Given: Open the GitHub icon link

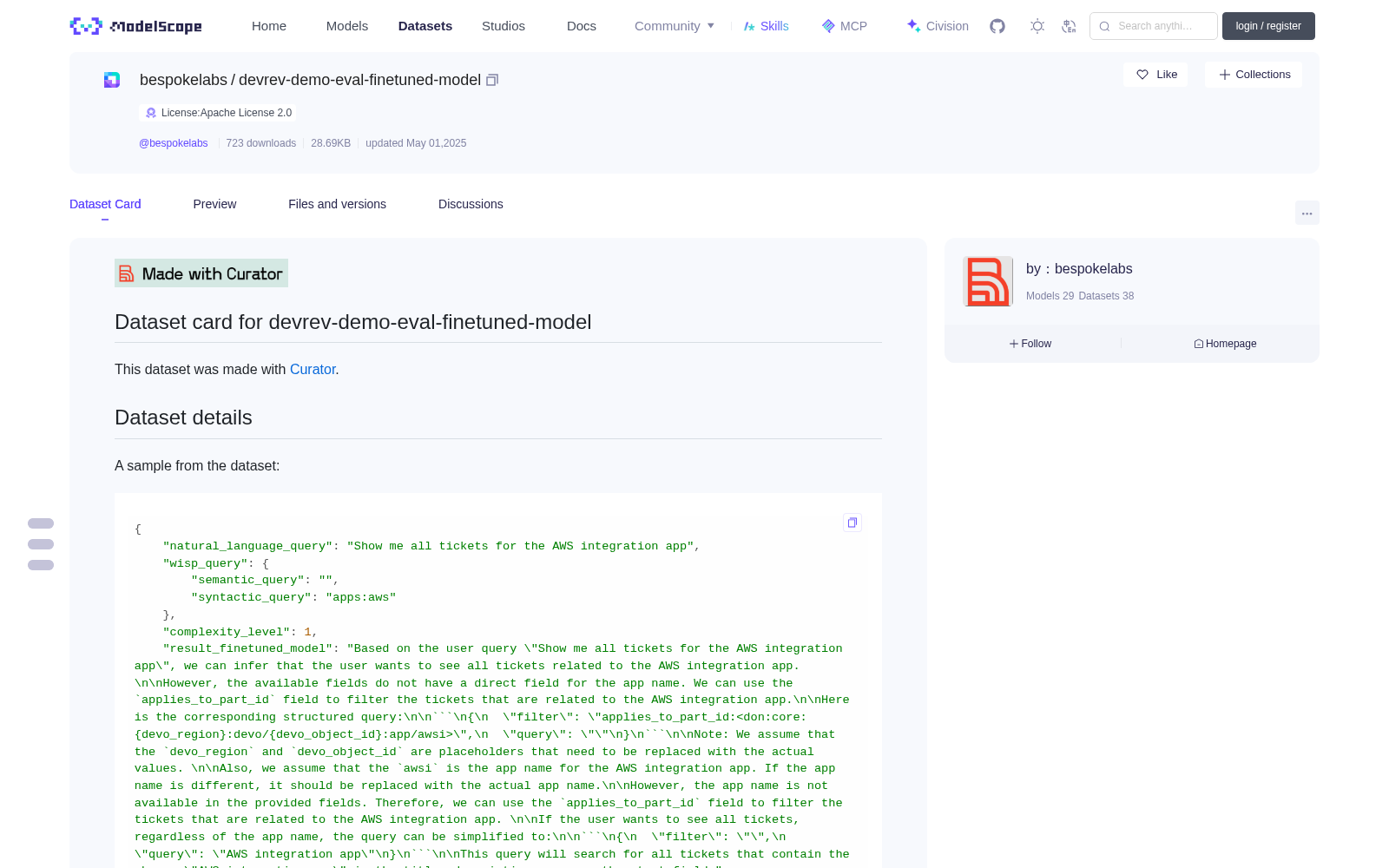Looking at the screenshot, I should tap(997, 26).
